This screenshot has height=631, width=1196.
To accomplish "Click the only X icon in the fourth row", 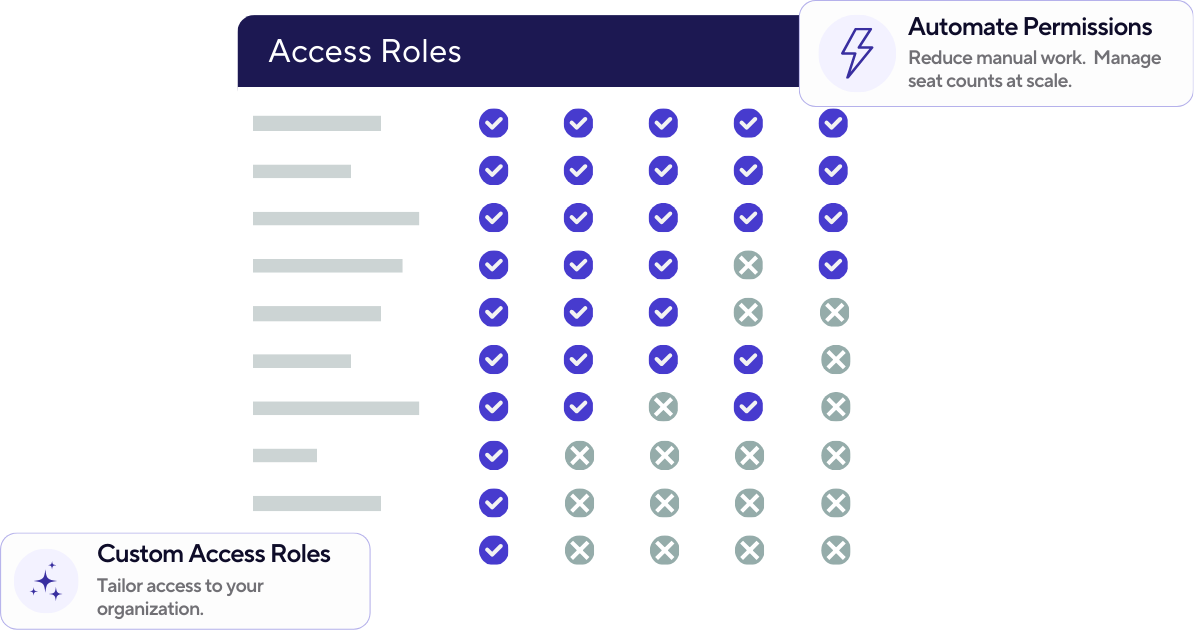I will 748,265.
